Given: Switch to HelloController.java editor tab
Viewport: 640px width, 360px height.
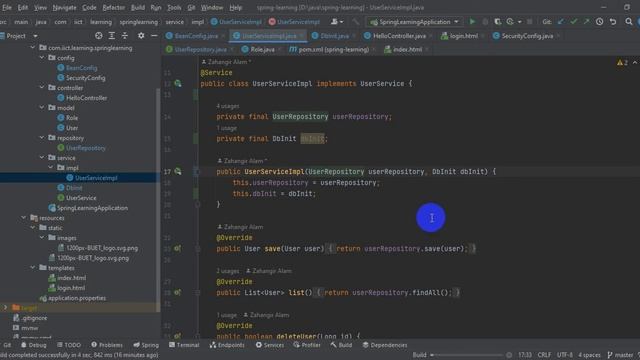Looking at the screenshot, I should (399, 36).
